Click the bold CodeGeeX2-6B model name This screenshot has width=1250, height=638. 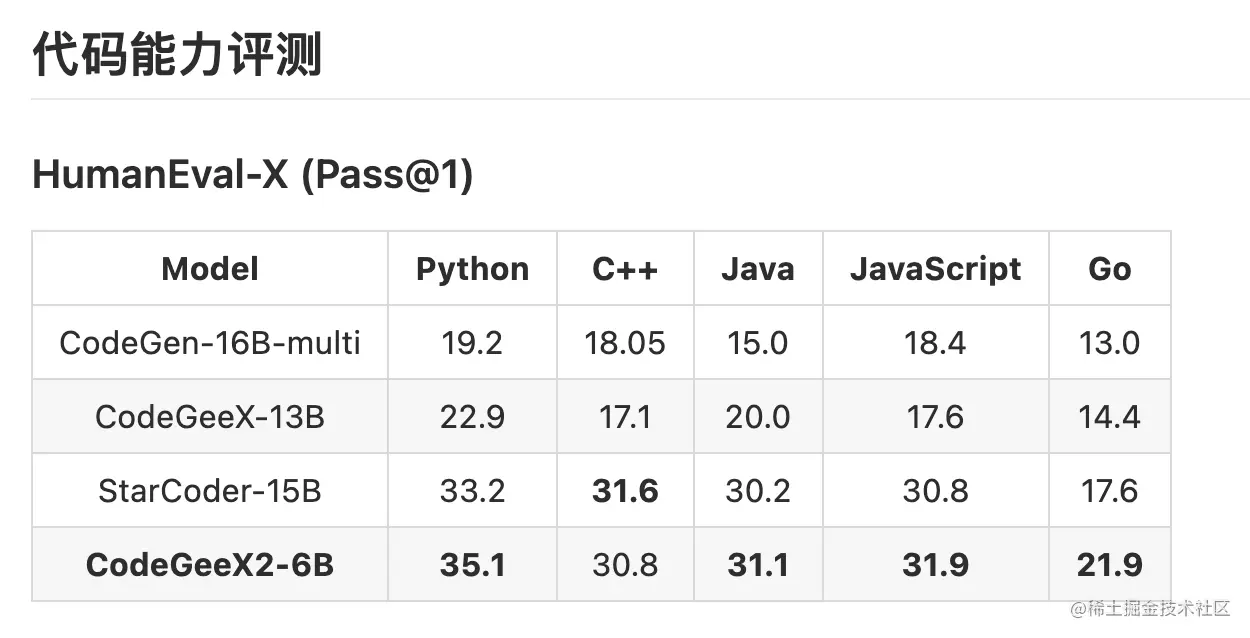210,565
